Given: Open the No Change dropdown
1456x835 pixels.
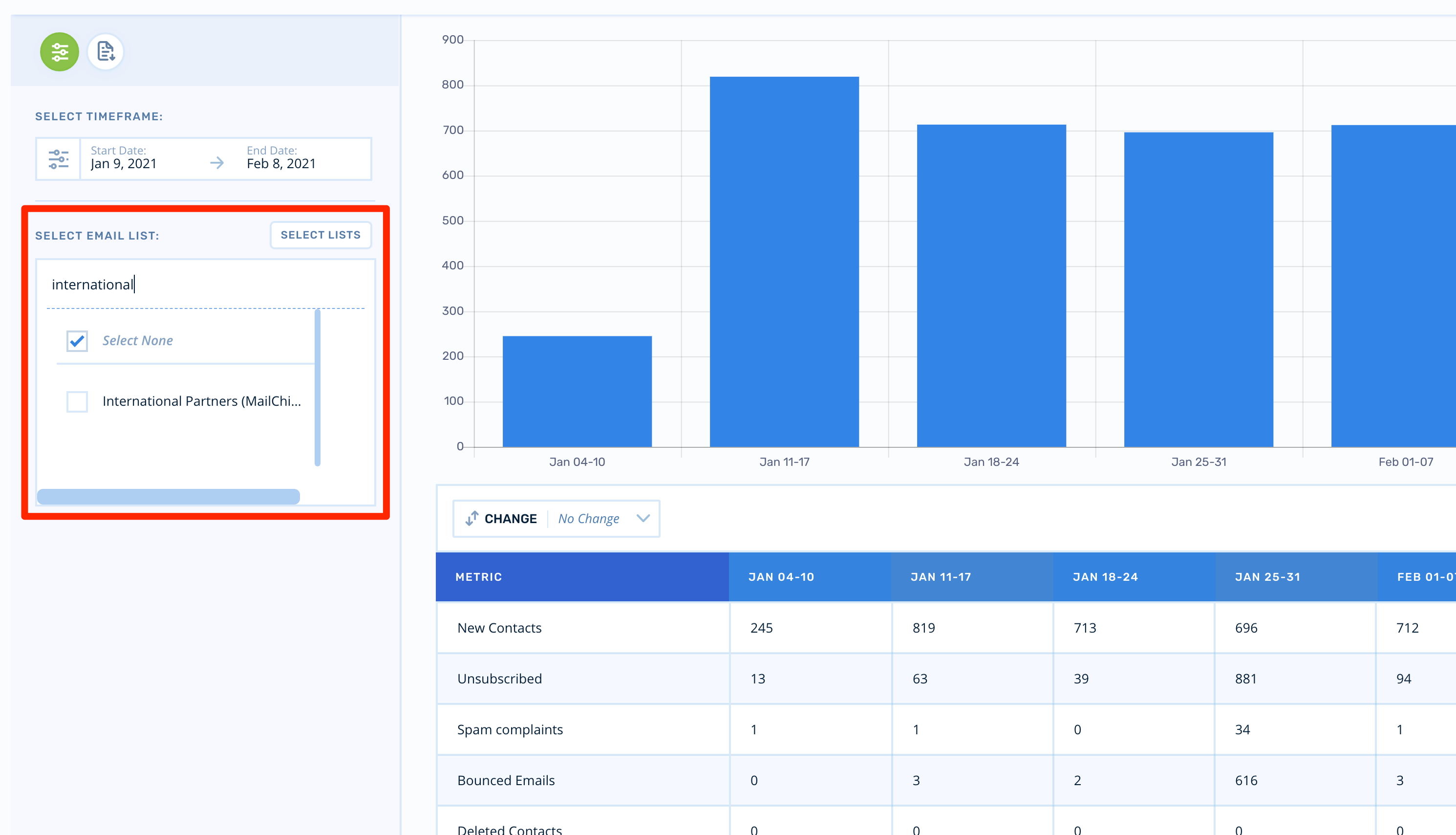Looking at the screenshot, I should point(588,518).
